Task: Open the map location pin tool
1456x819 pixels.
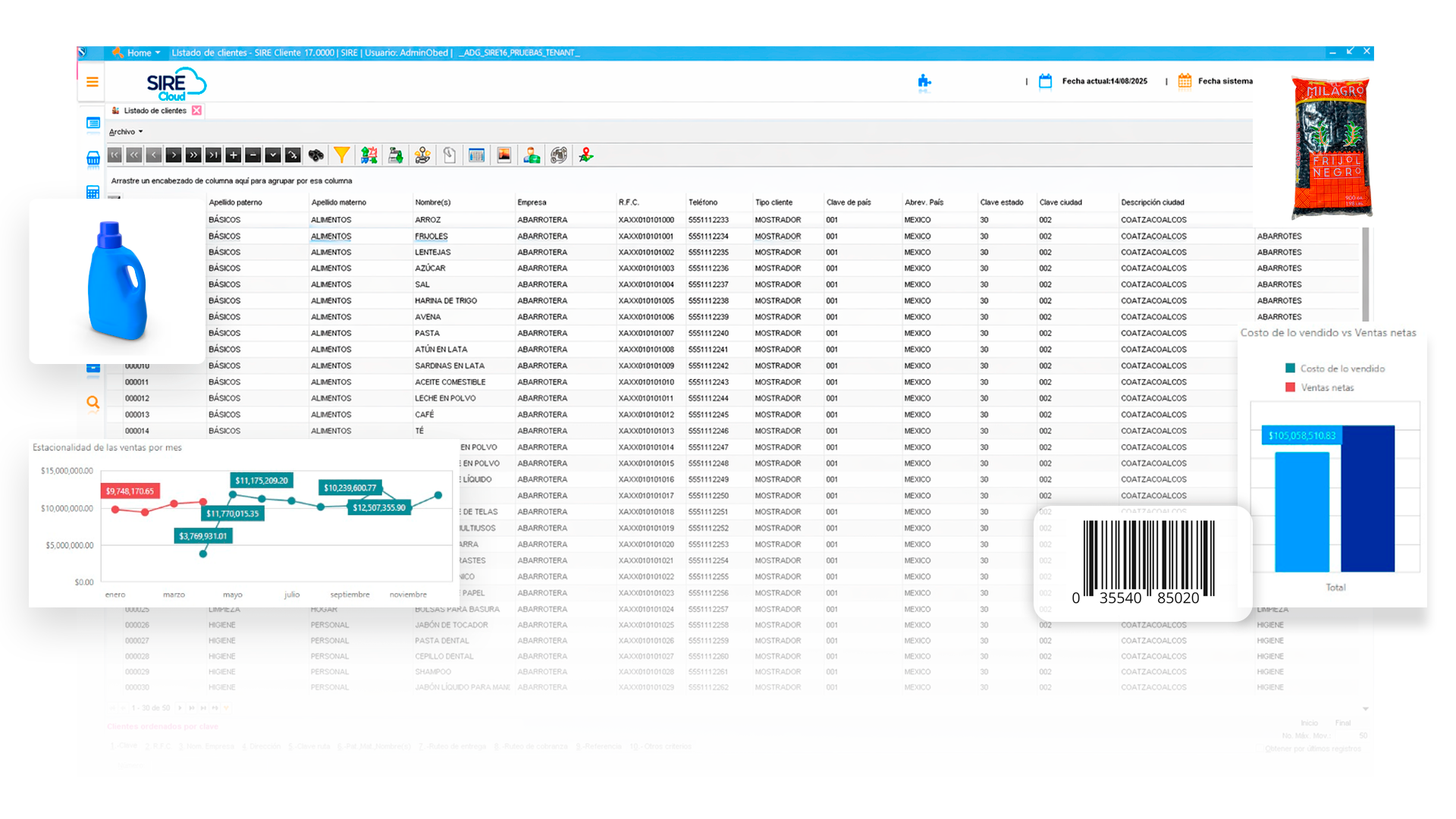Action: tap(585, 155)
